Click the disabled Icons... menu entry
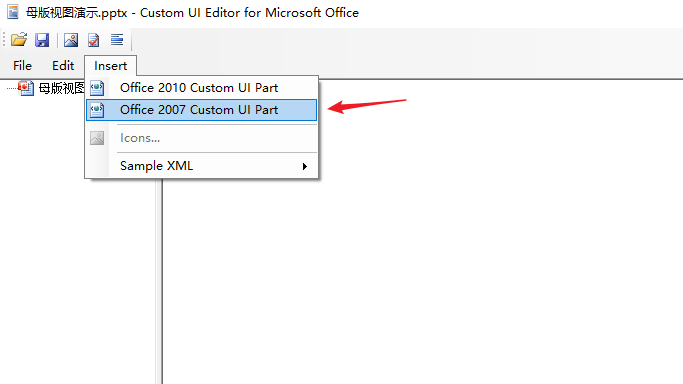 [201, 138]
